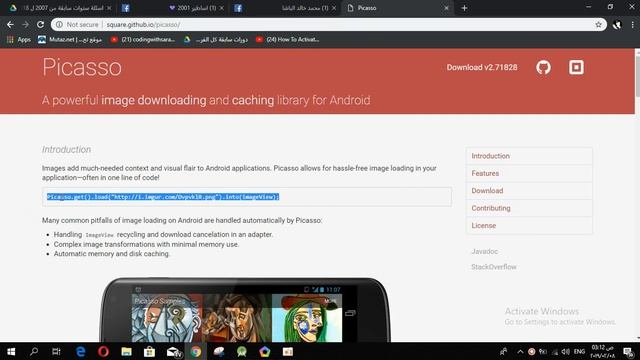Image resolution: width=640 pixels, height=360 pixels.
Task: Switch to the Google Drive tab
Action: pyautogui.click(x=59, y=8)
